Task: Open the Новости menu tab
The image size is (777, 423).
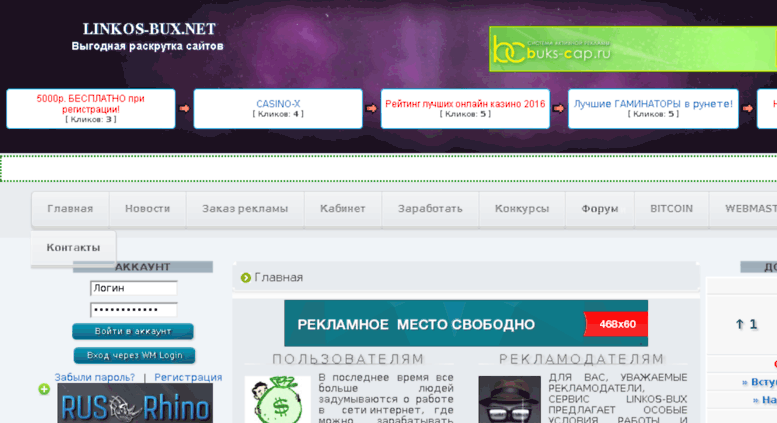Action: tap(148, 209)
